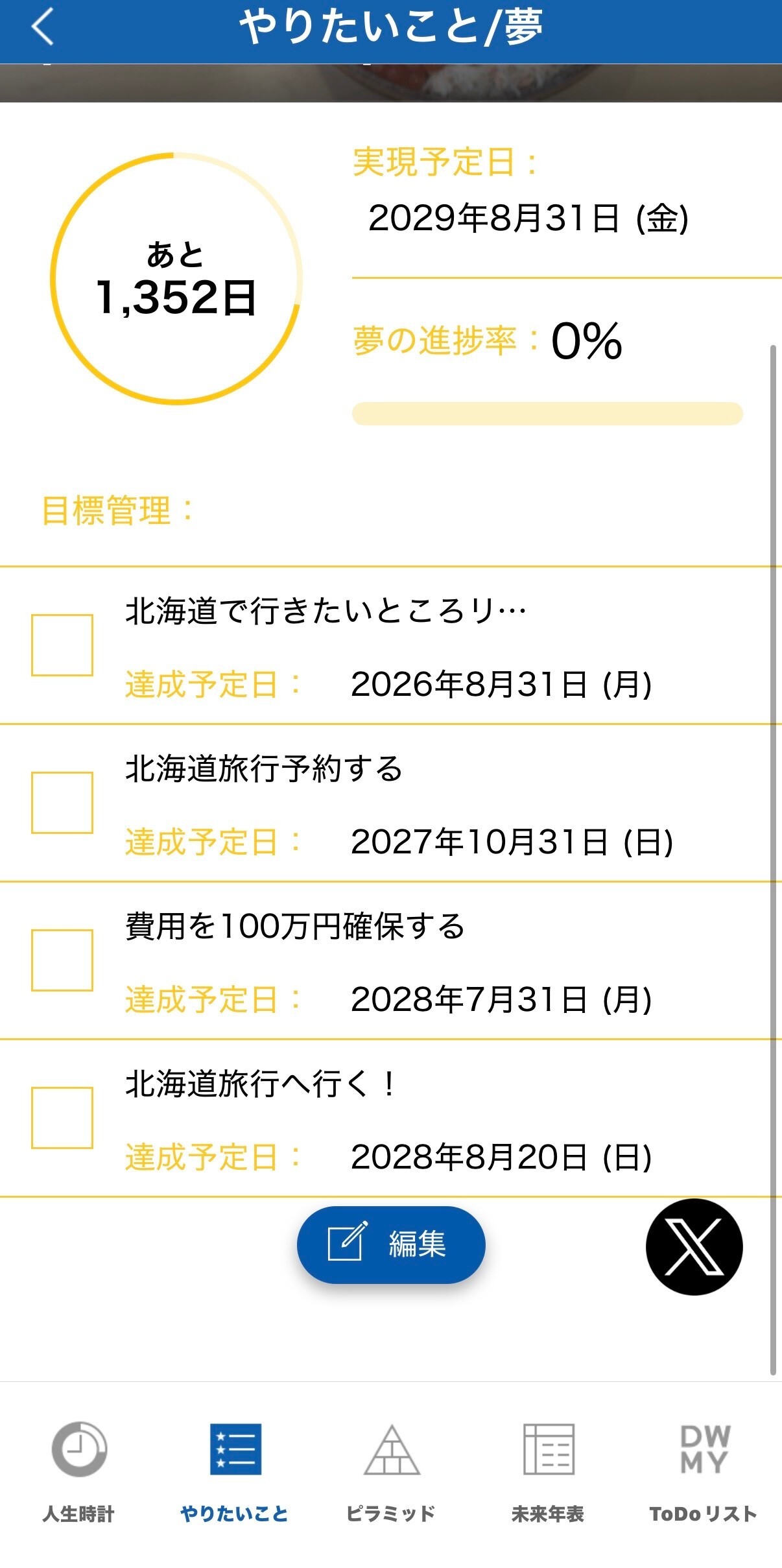Open the ピラミッド pyramid icon
The height and width of the screenshot is (1568, 782).
(x=392, y=1449)
